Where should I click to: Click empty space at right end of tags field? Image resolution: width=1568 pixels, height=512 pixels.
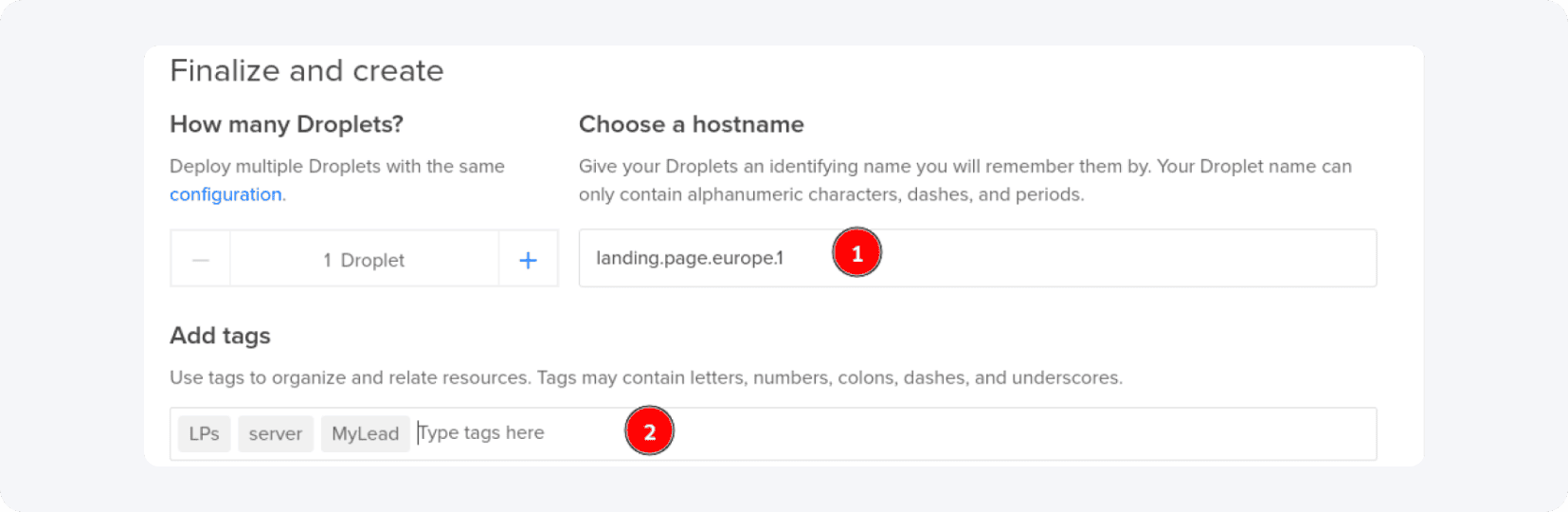(x=1232, y=433)
